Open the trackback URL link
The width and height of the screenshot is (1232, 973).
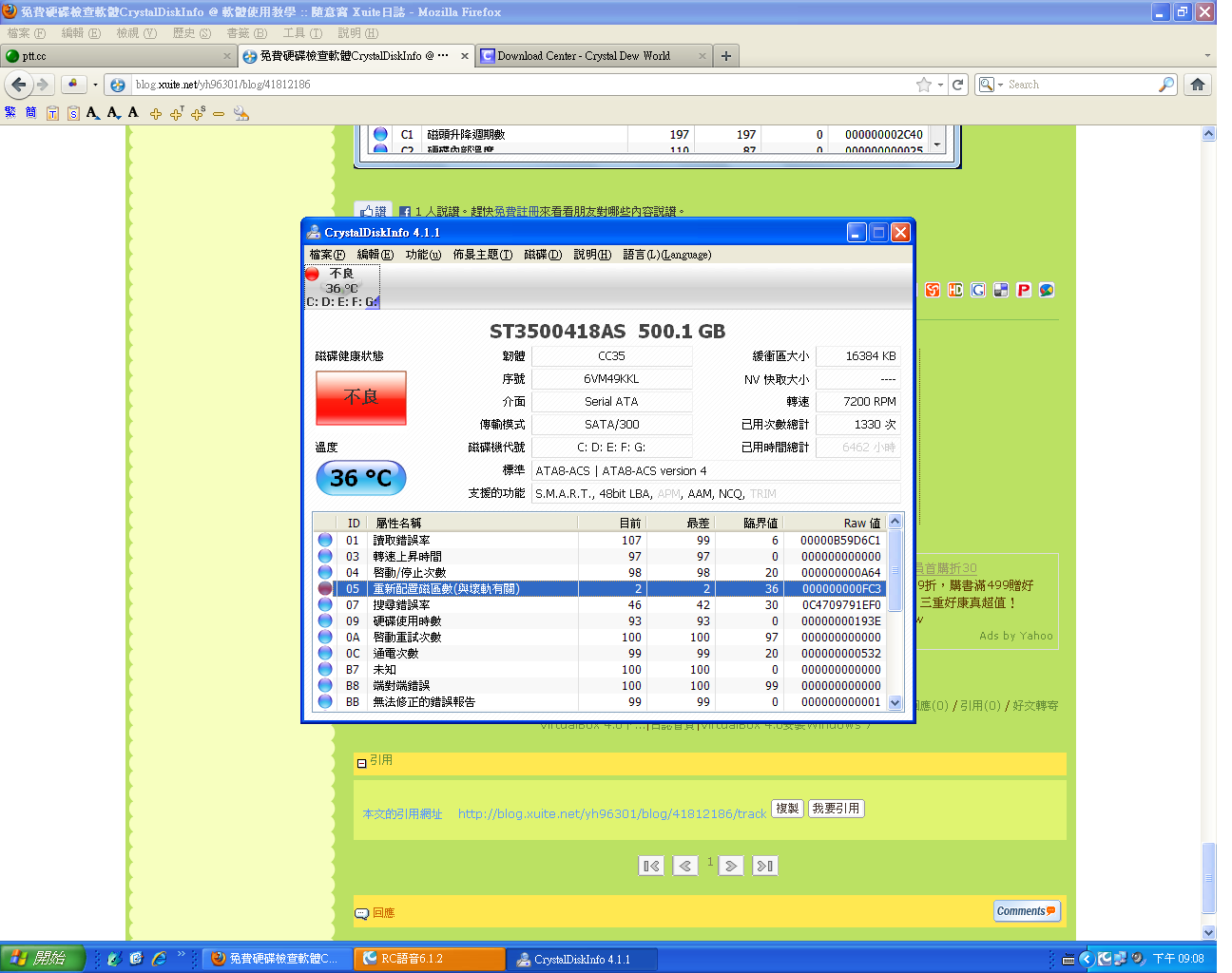pyautogui.click(x=612, y=813)
